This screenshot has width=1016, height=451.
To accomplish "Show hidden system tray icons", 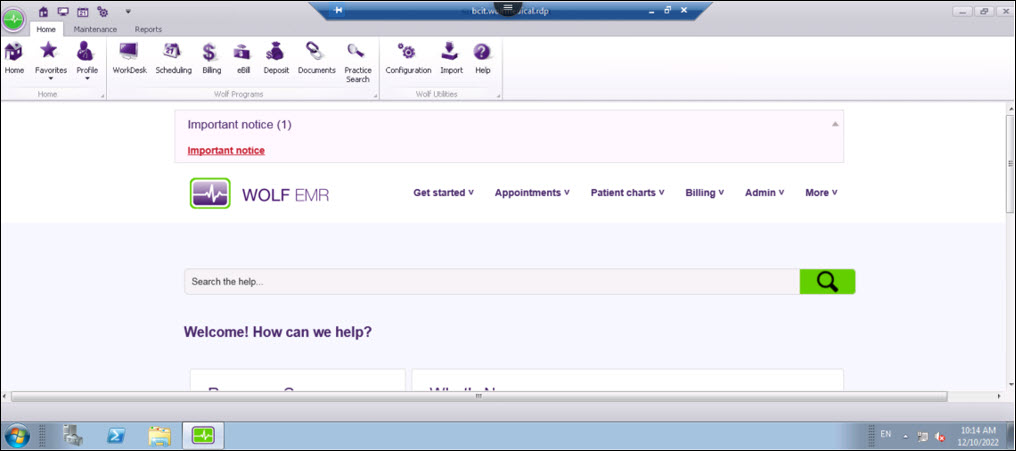I will pyautogui.click(x=906, y=436).
